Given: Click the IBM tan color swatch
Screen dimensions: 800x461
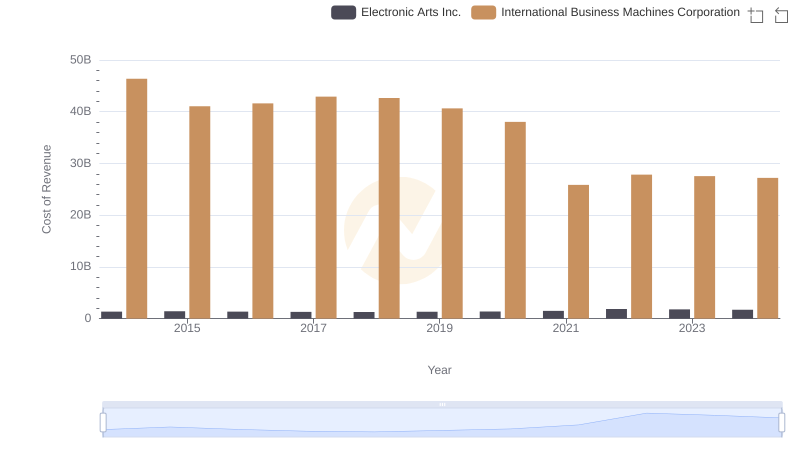Looking at the screenshot, I should pos(484,12).
